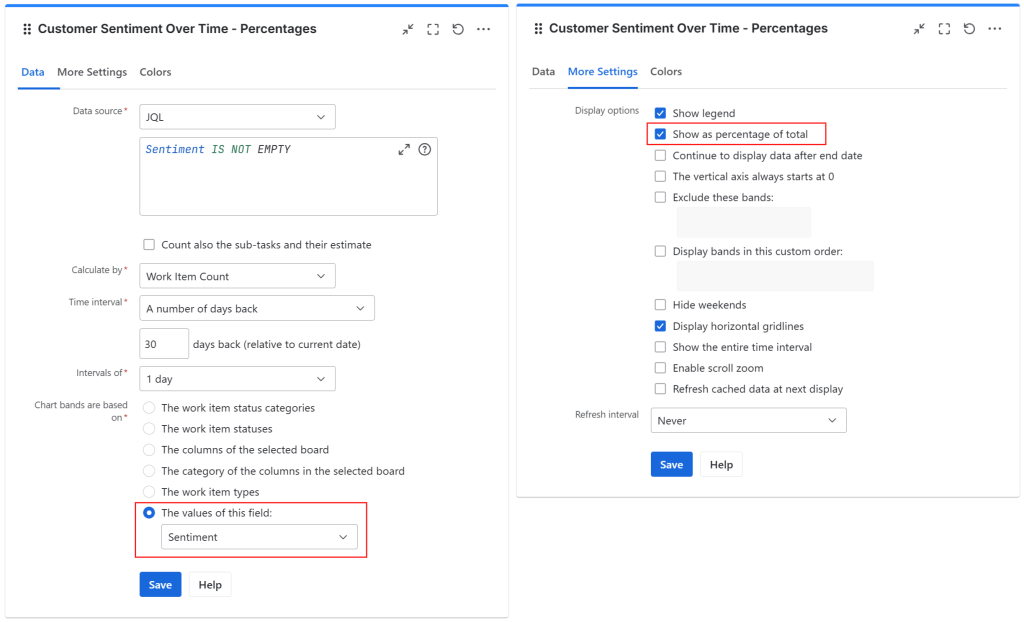Click the Save button under the Sentiment field
Screen dimensions: 1024x622
coord(160,585)
